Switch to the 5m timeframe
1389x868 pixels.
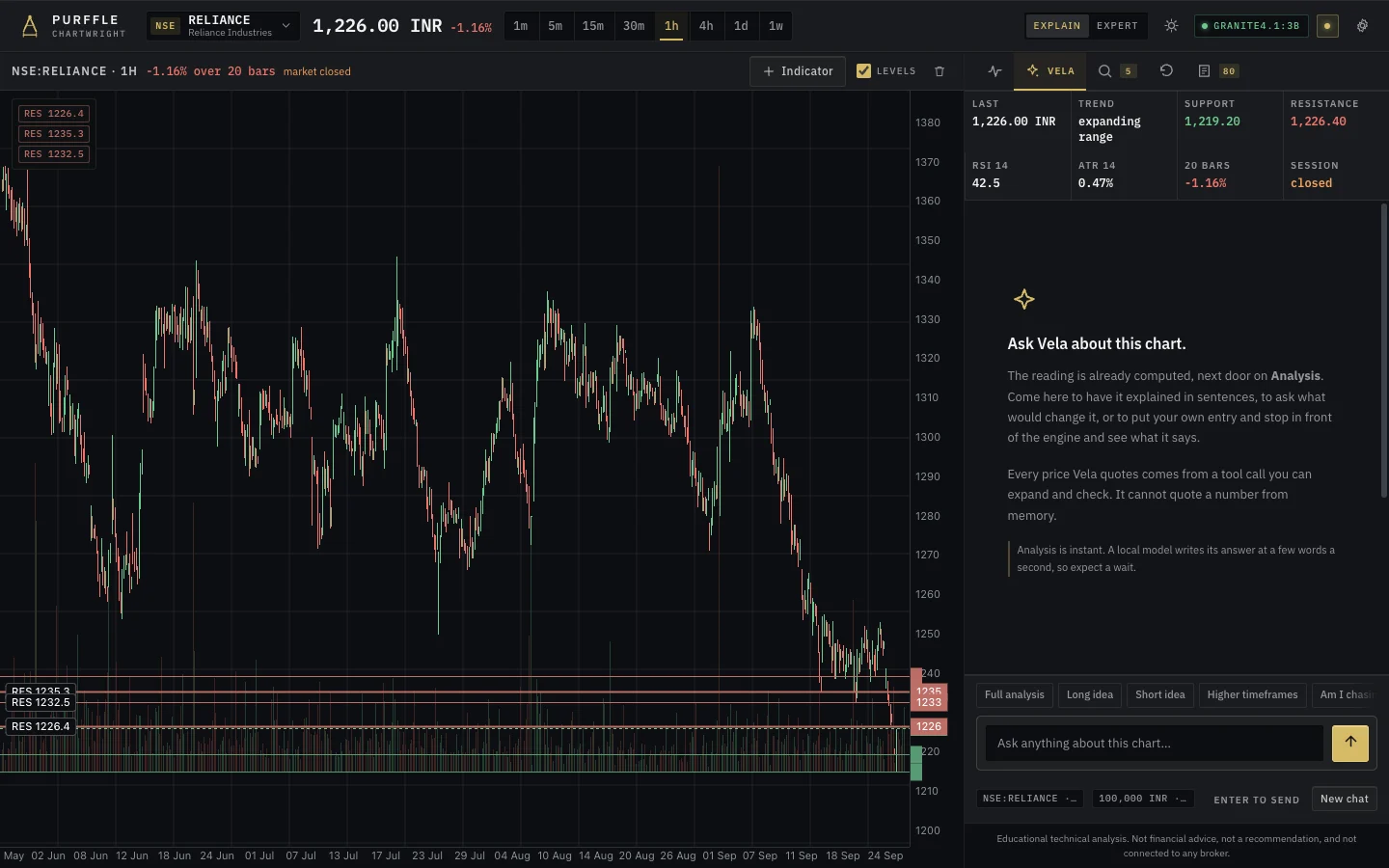pos(556,26)
